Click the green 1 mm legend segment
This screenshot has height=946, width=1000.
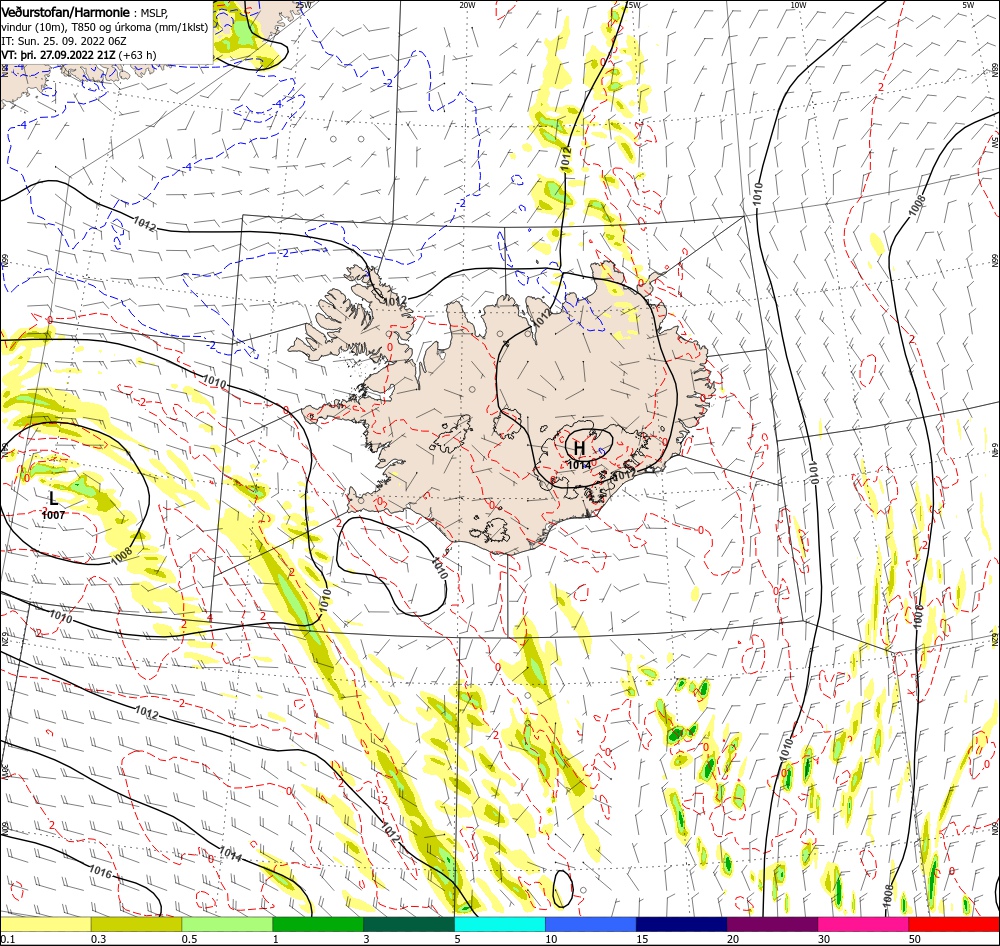pos(318,925)
